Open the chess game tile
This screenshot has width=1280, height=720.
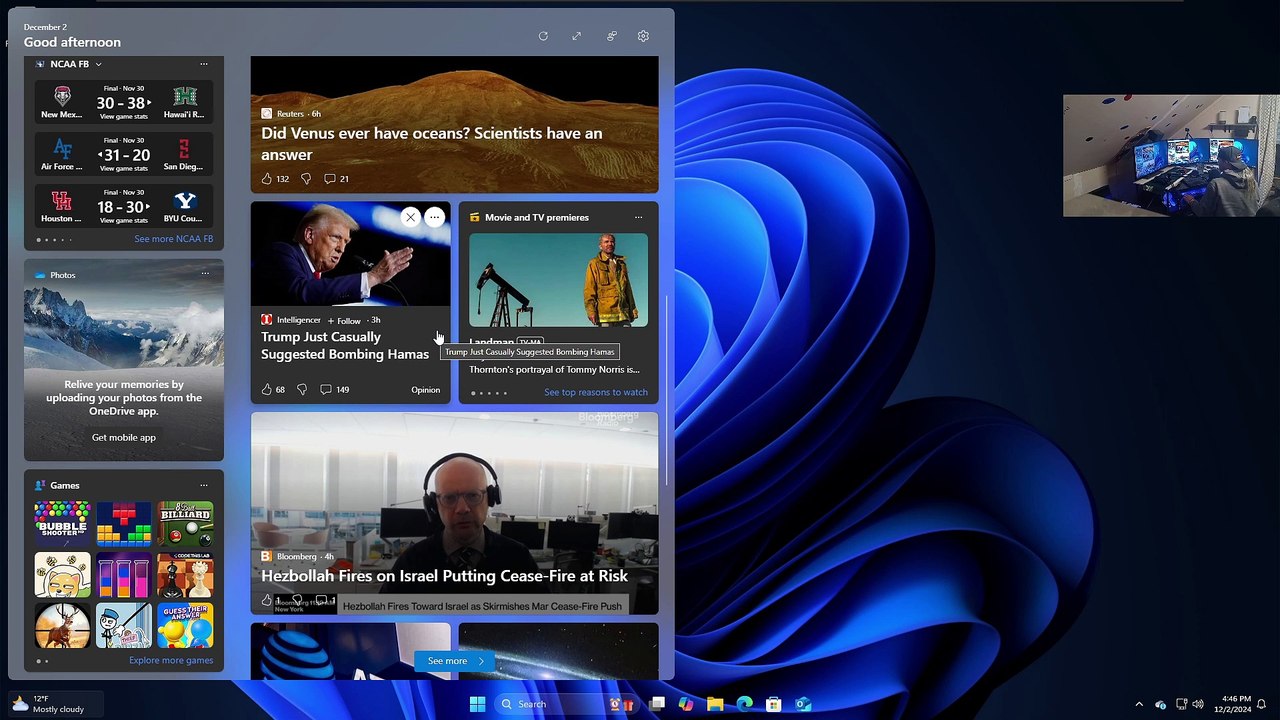click(186, 575)
